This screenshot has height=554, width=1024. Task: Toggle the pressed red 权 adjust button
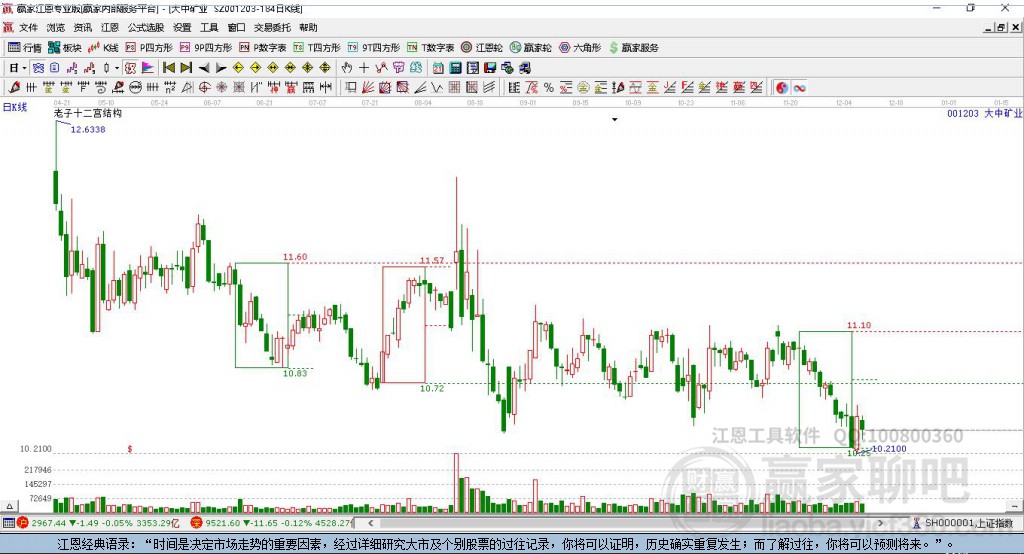click(x=131, y=68)
